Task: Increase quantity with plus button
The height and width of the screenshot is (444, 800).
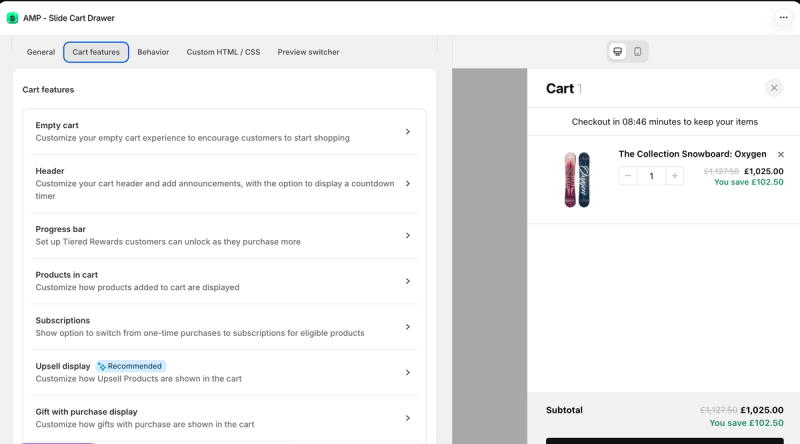Action: (674, 176)
